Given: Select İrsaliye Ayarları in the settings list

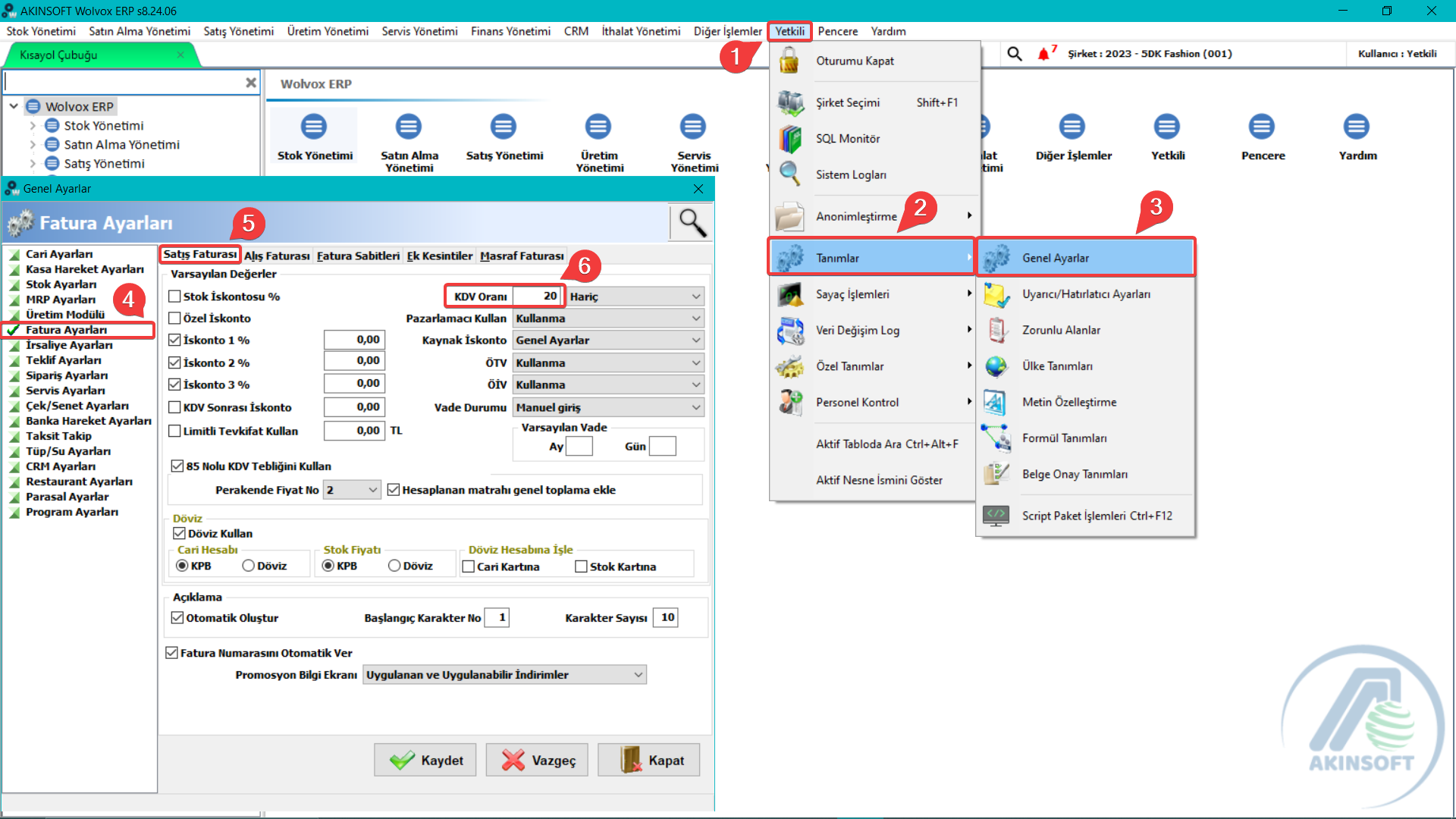Looking at the screenshot, I should 69,345.
